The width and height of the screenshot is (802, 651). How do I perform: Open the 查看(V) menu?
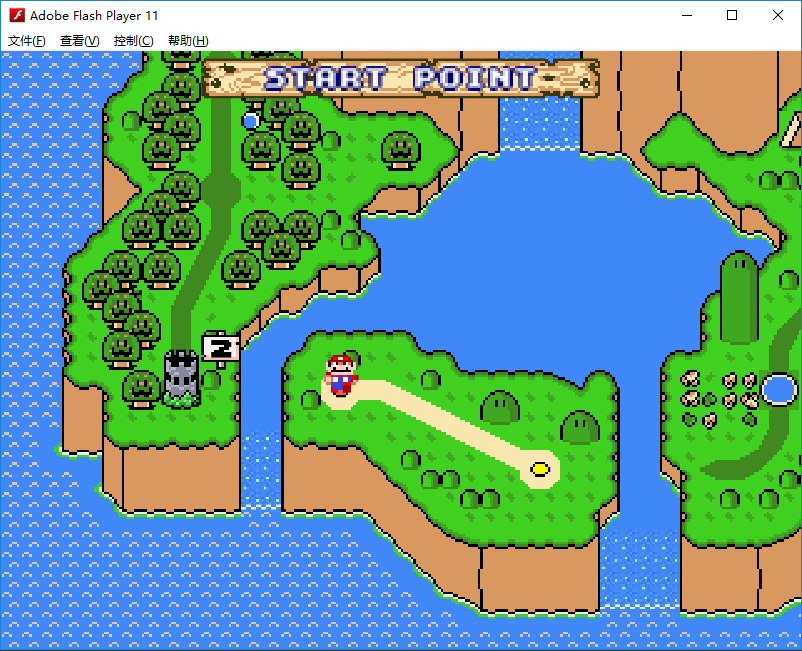[x=80, y=41]
